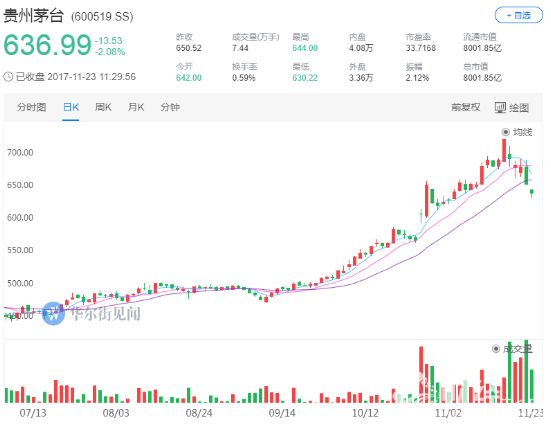Click the 600.00 price axis label
The height and width of the screenshot is (426, 551).
click(x=20, y=218)
